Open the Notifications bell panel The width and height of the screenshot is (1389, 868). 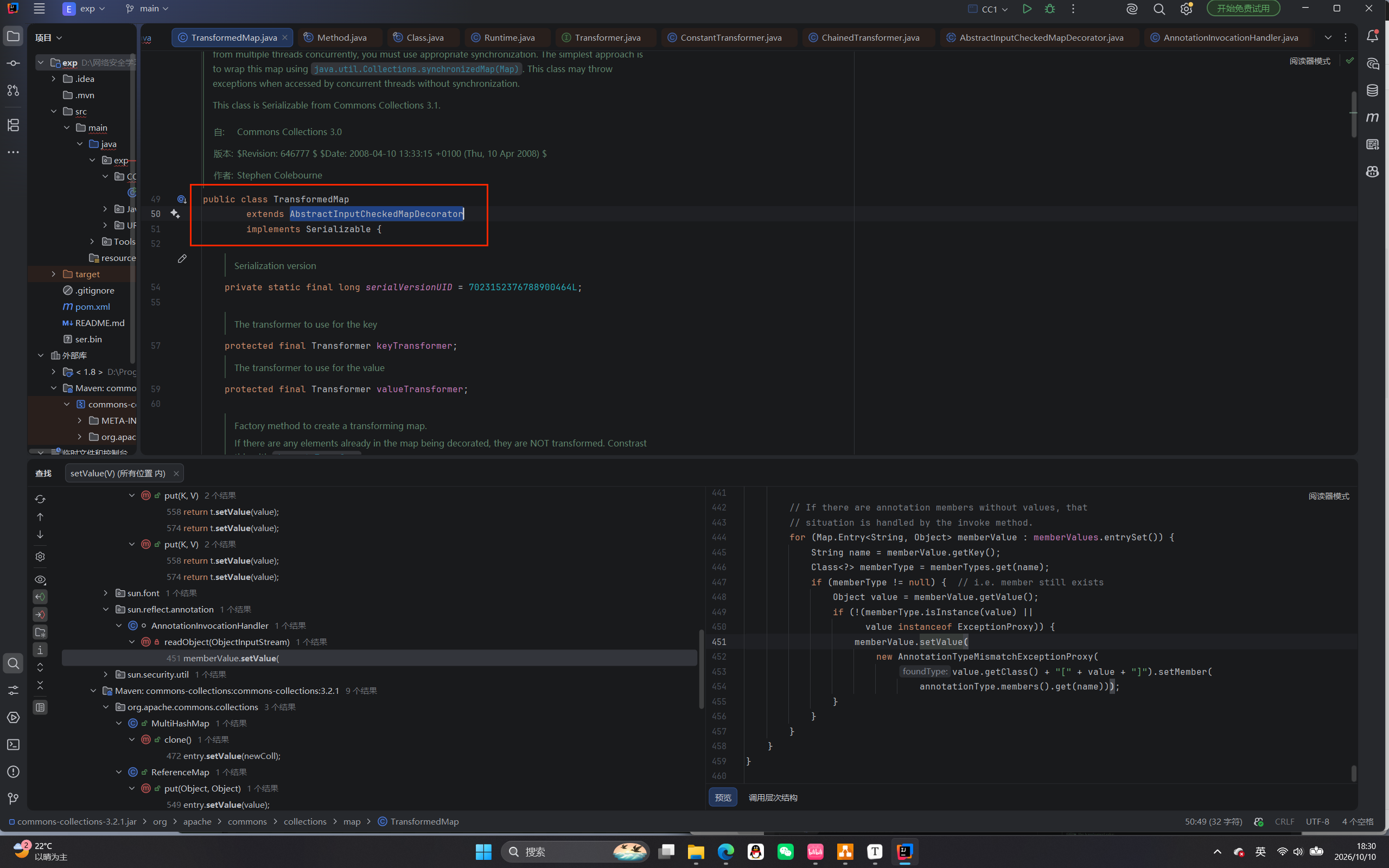click(1372, 36)
